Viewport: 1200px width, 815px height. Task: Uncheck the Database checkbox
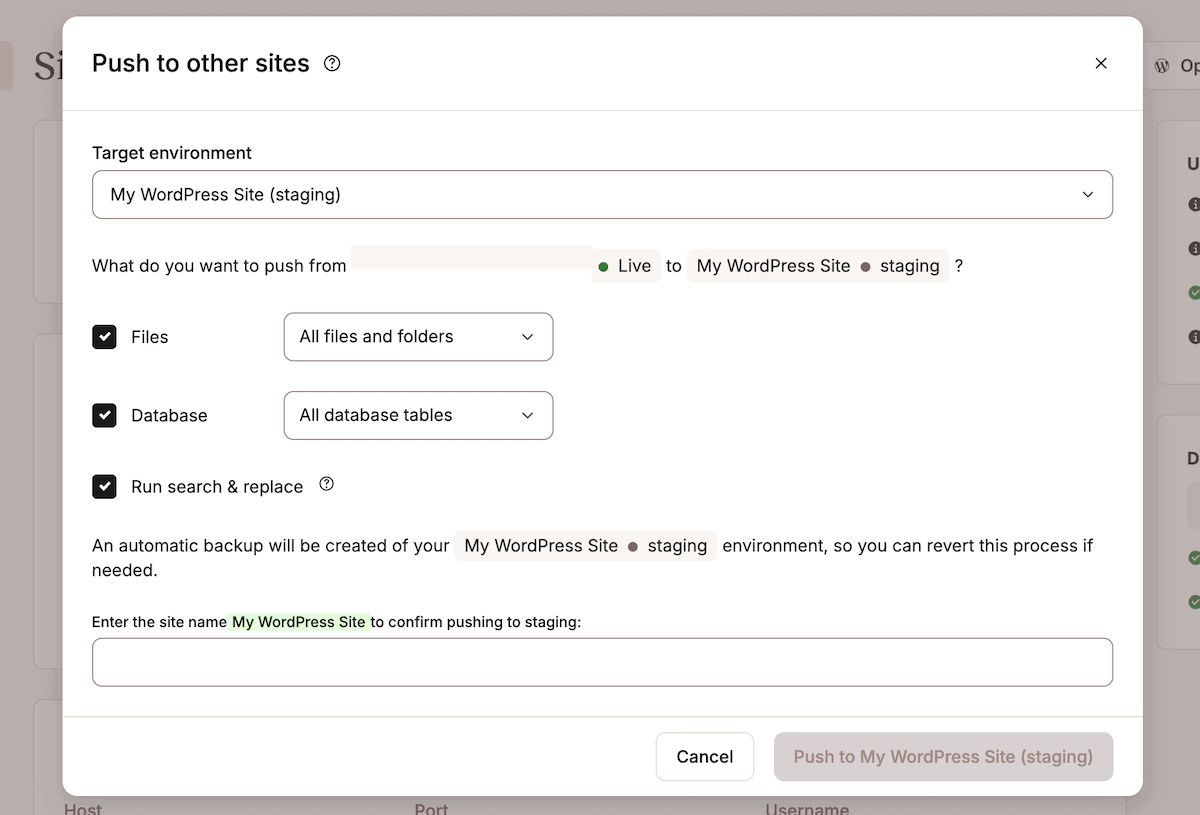click(104, 415)
